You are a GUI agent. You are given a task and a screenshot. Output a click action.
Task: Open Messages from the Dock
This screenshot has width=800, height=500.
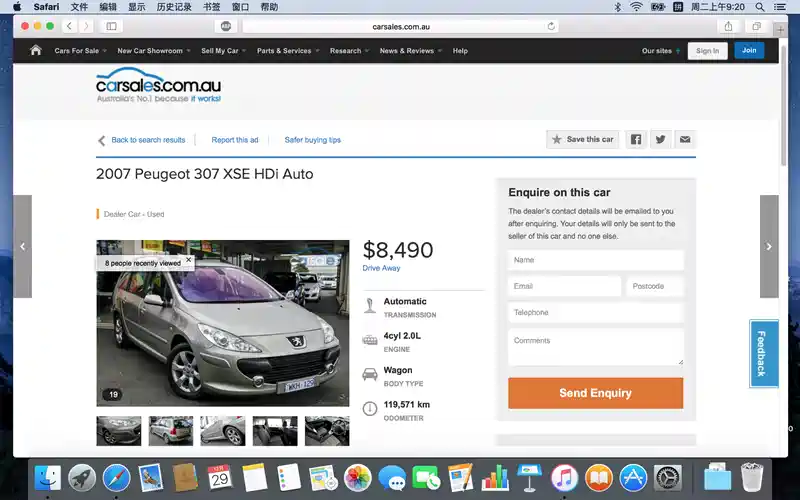(x=392, y=478)
